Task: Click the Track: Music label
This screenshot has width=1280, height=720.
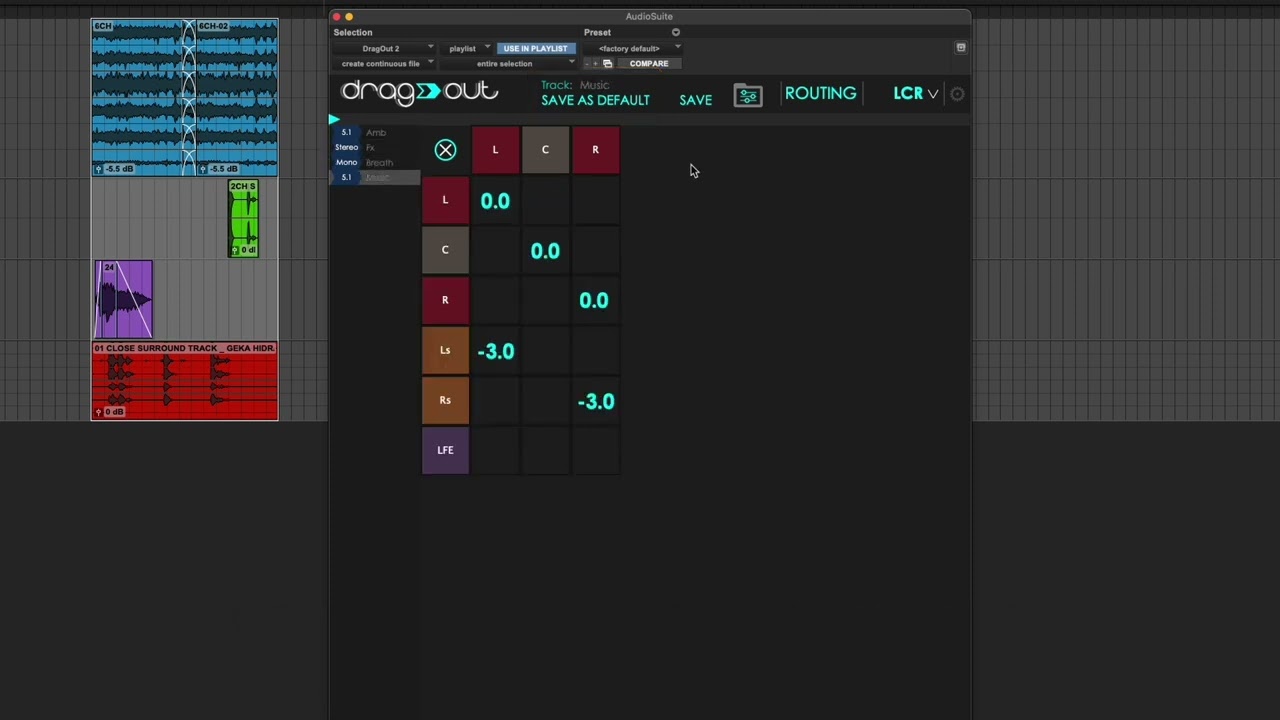Action: (575, 85)
